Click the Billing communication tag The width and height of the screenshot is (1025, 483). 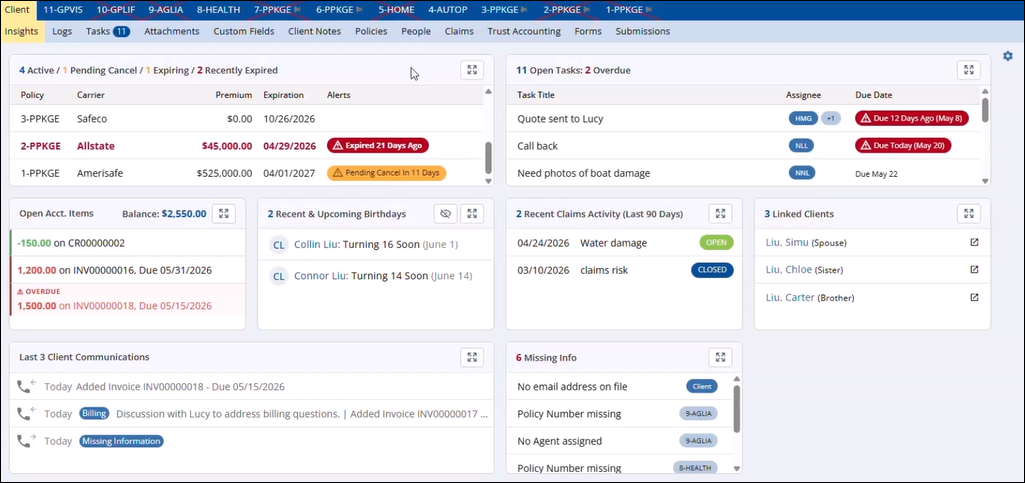[94, 414]
